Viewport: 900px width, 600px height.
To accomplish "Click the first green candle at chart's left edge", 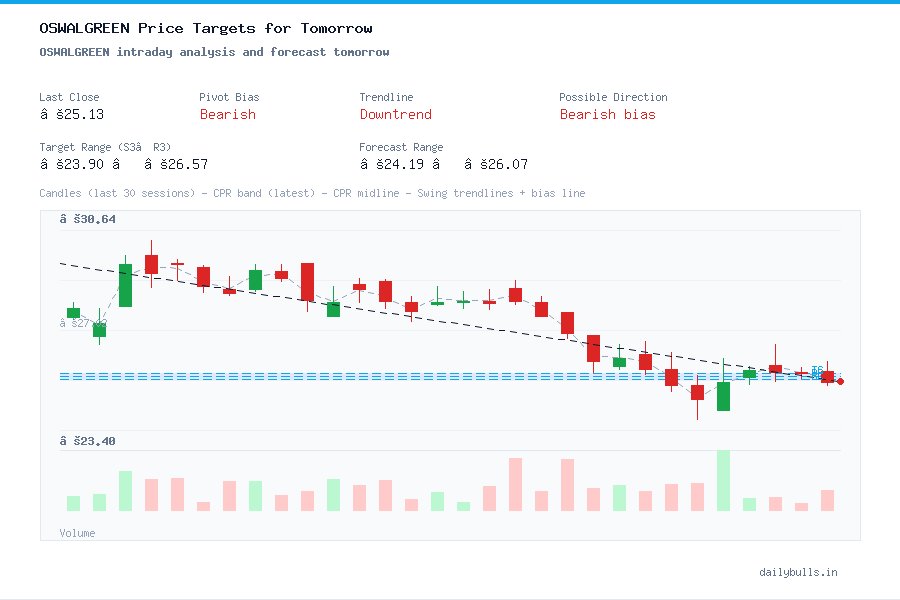I will tap(73, 313).
